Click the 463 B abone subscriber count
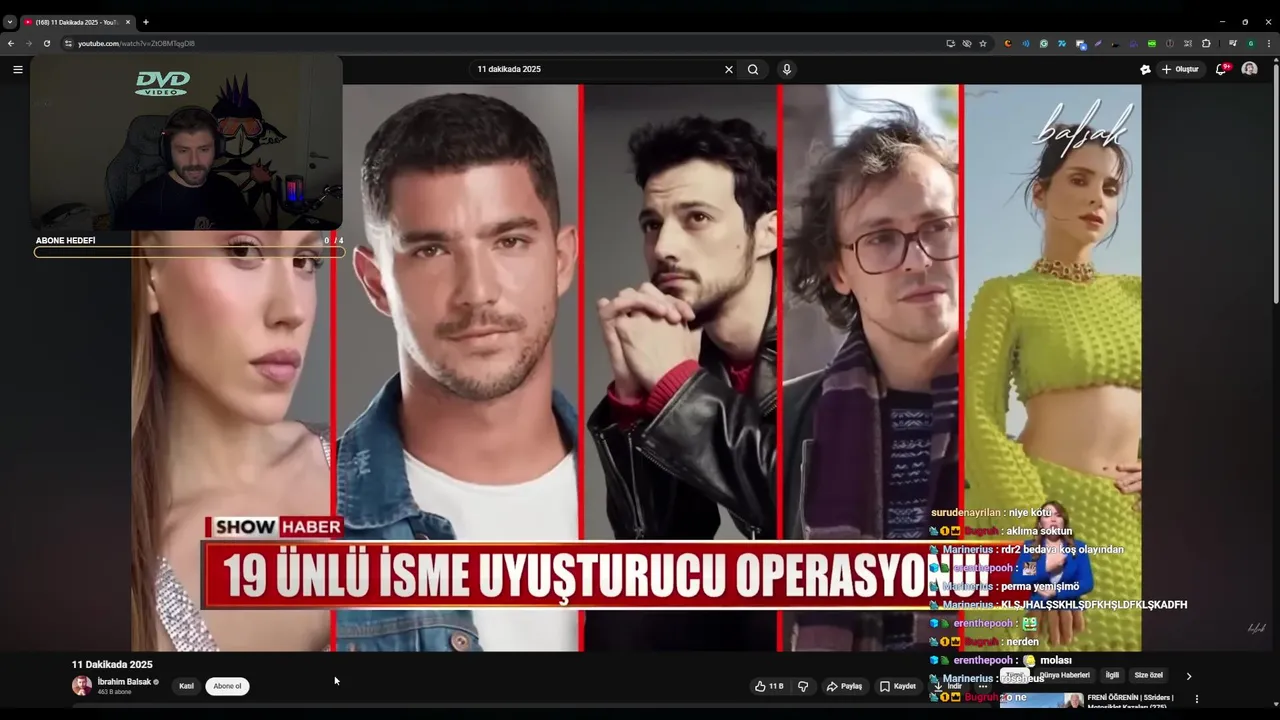This screenshot has width=1280, height=720. [x=114, y=692]
